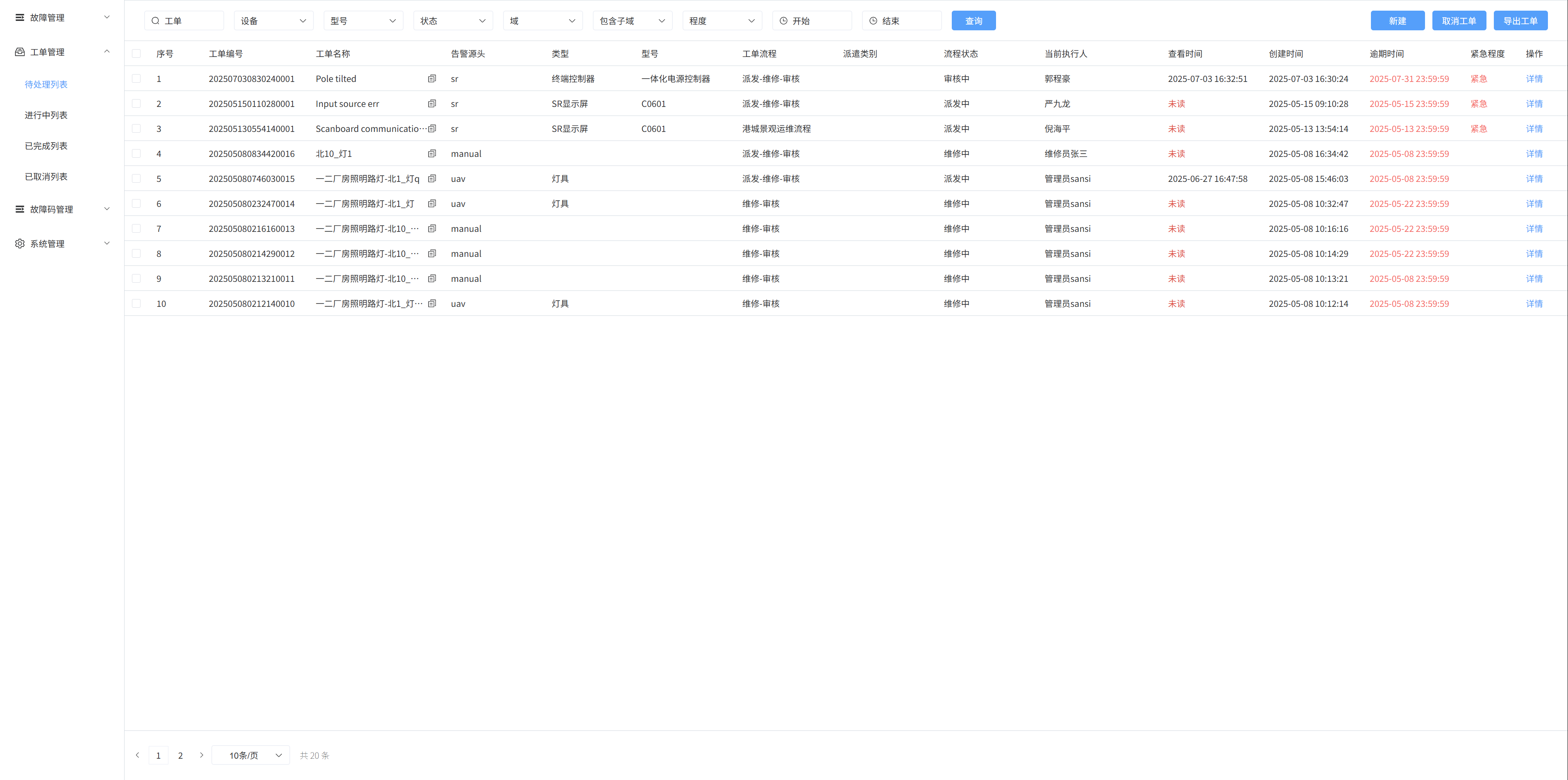This screenshot has height=780, width=1568.
Task: Click copy icon in row 8
Action: [x=432, y=253]
